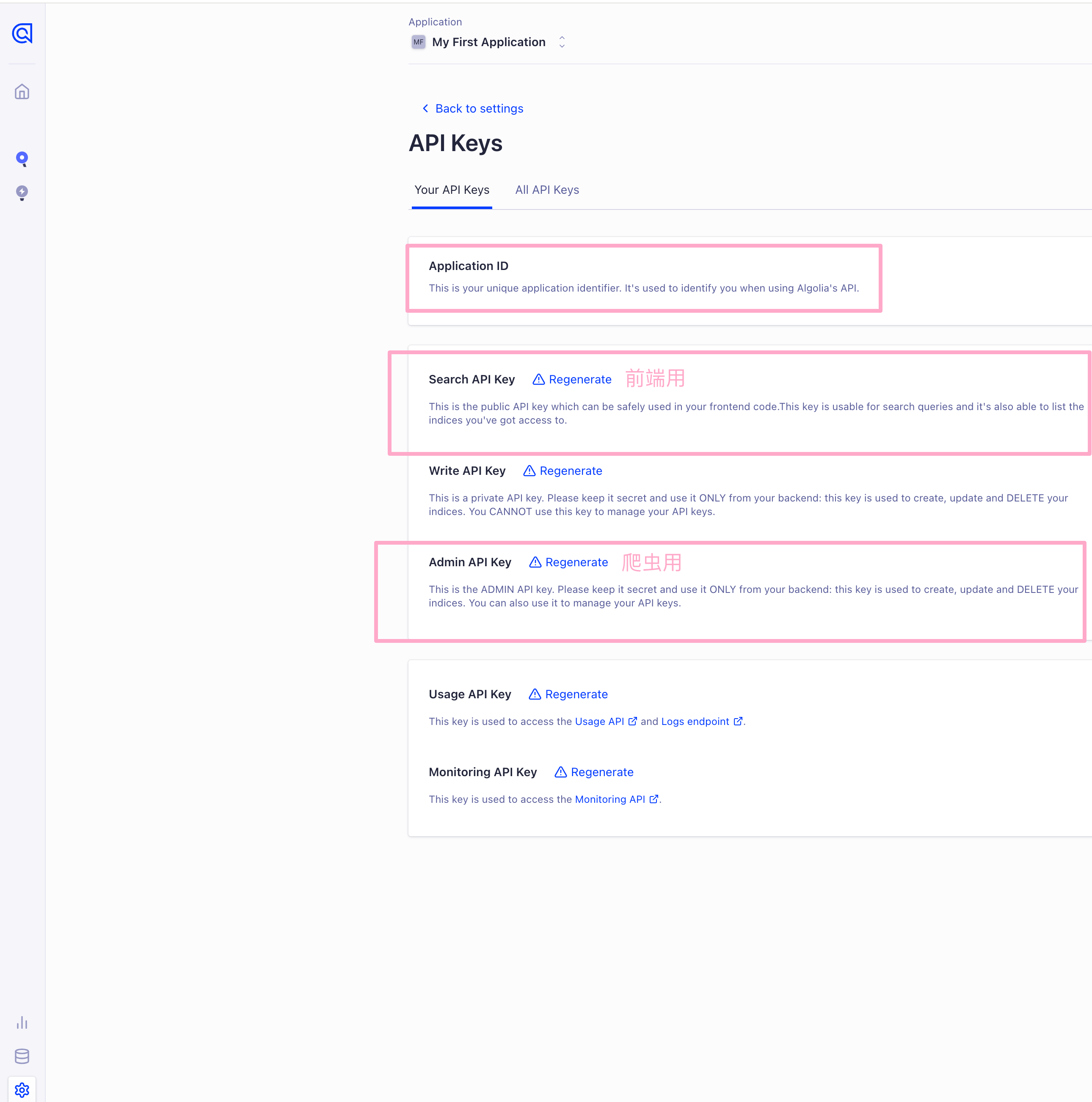Open the Search product icon in sidebar
Screen dimensions: 1092x1102
click(x=22, y=159)
